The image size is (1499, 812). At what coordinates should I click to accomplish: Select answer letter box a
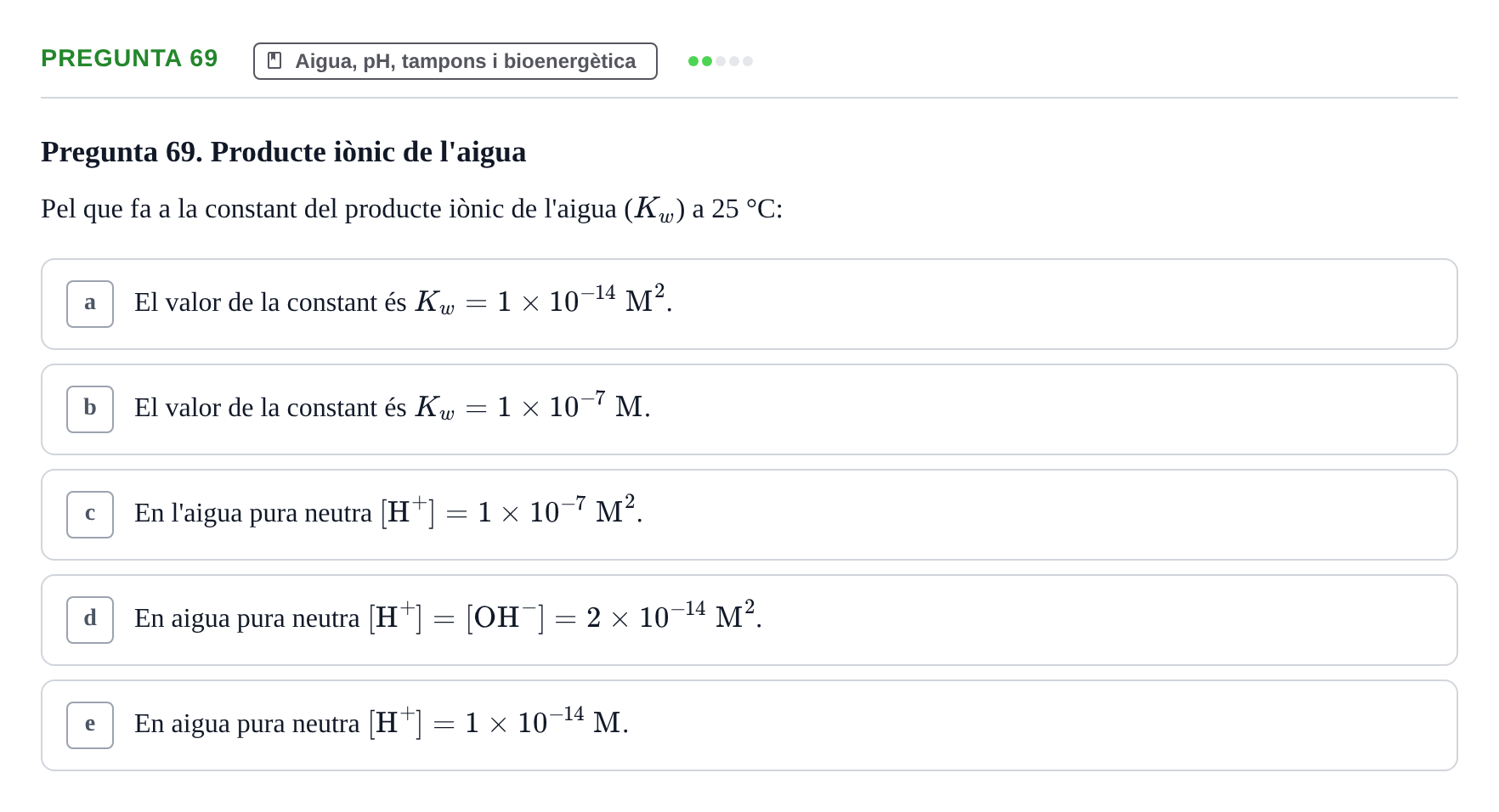tap(90, 304)
